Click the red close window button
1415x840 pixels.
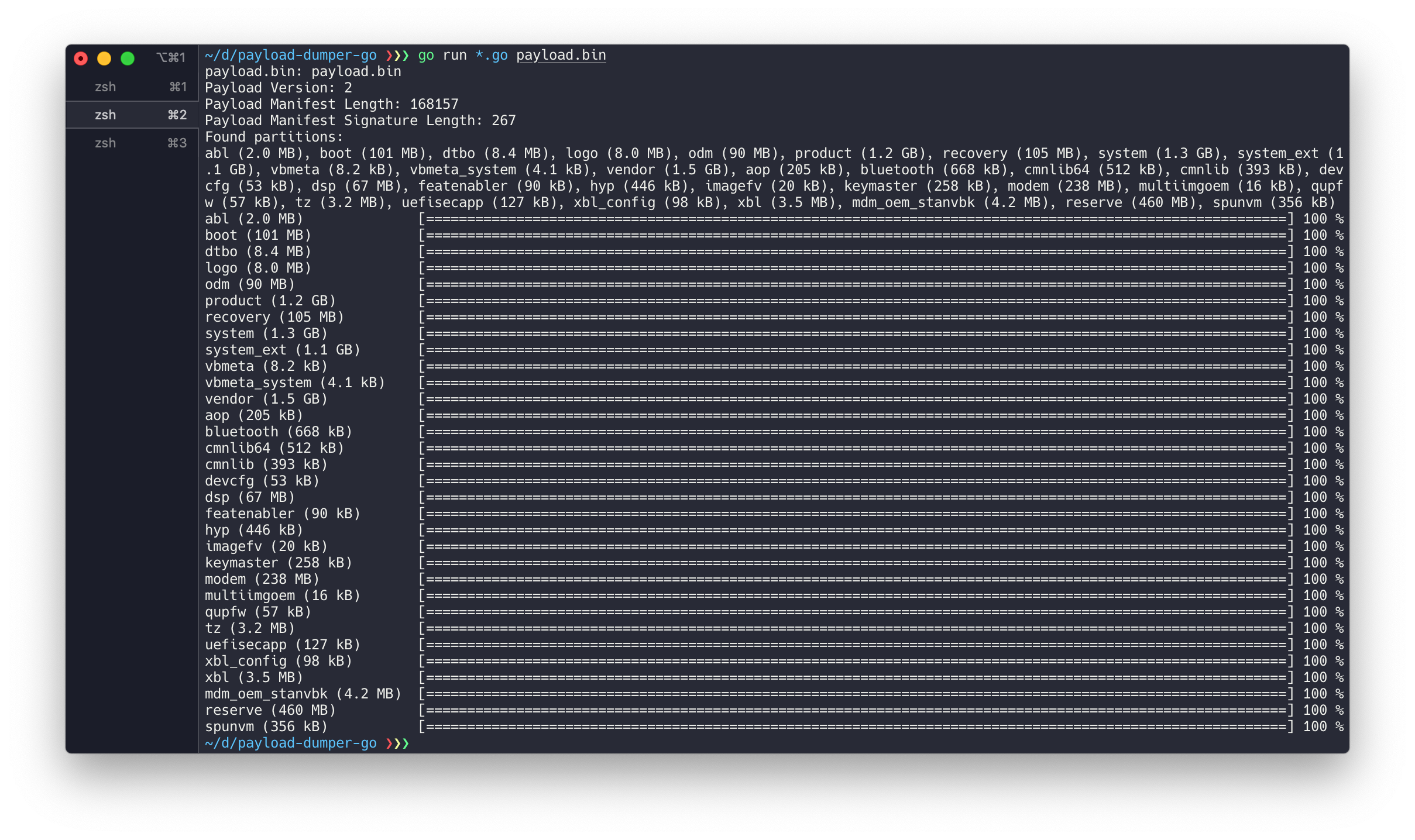(81, 58)
